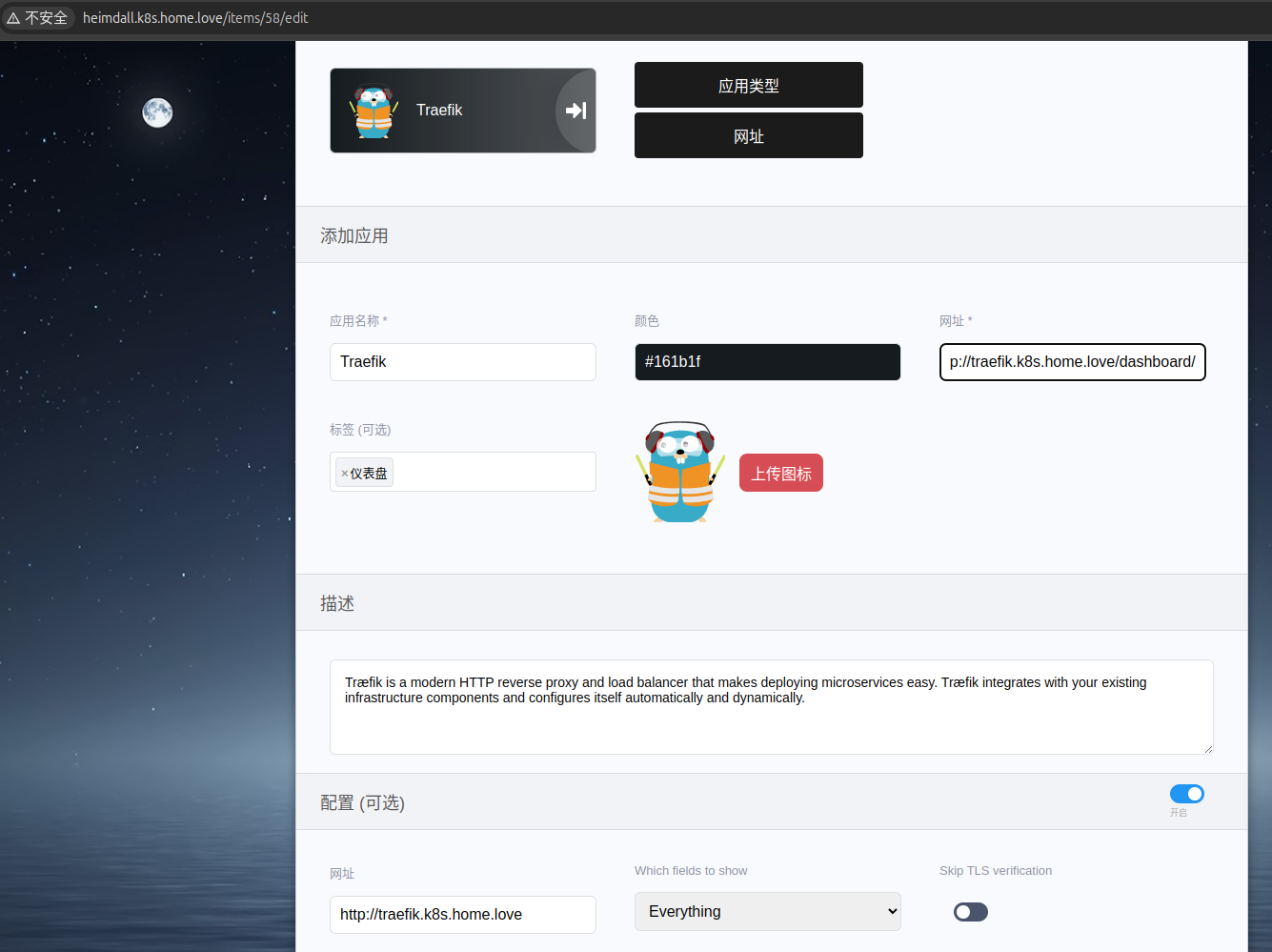Enable Skip TLS verification switch
Viewport: 1272px width, 952px height.
coord(971,912)
